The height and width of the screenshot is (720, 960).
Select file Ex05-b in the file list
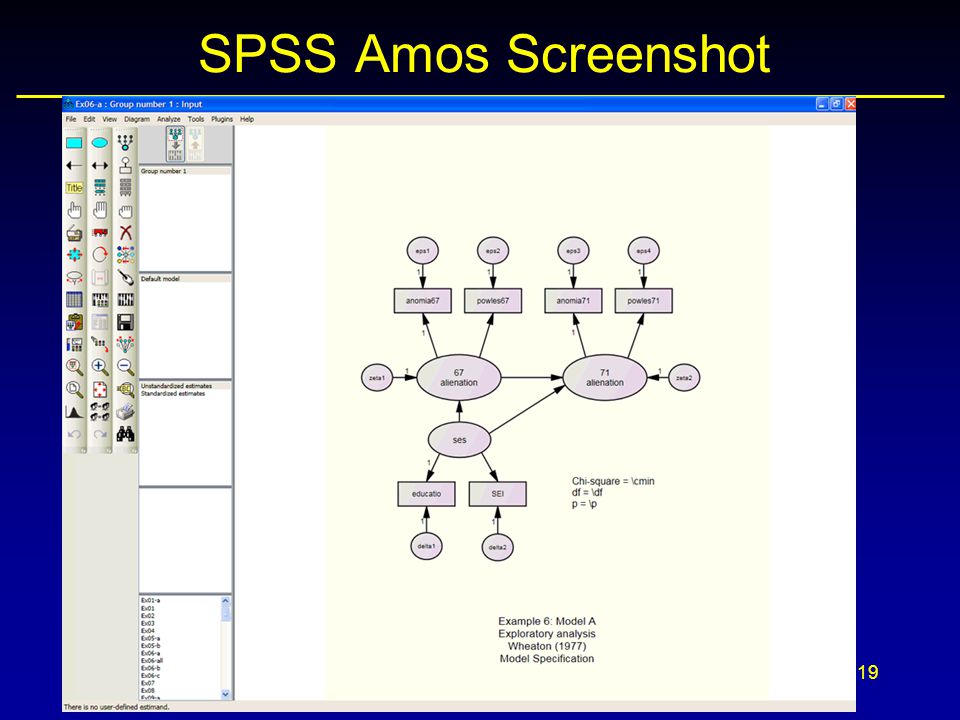151,645
